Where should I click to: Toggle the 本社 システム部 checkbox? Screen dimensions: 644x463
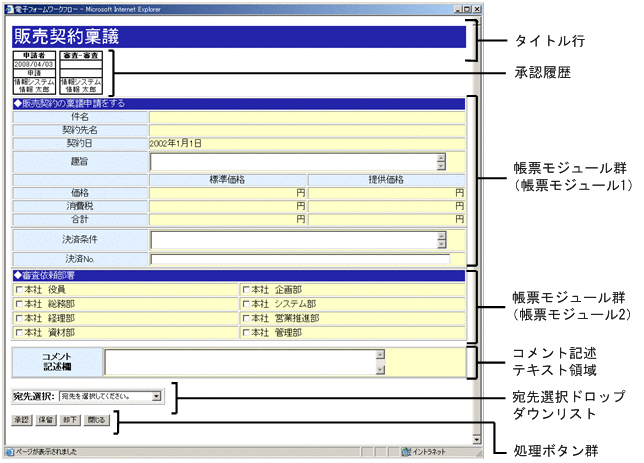pos(246,304)
